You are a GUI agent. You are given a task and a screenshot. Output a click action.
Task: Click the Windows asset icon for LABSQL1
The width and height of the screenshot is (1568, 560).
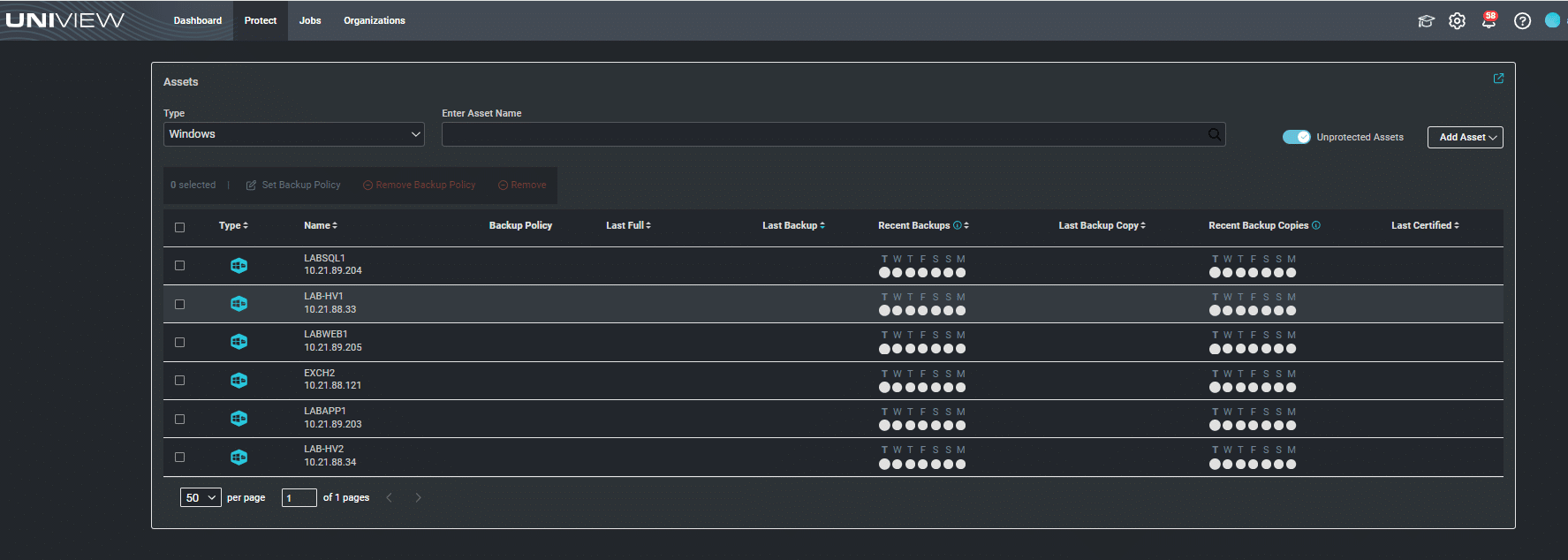(x=239, y=265)
